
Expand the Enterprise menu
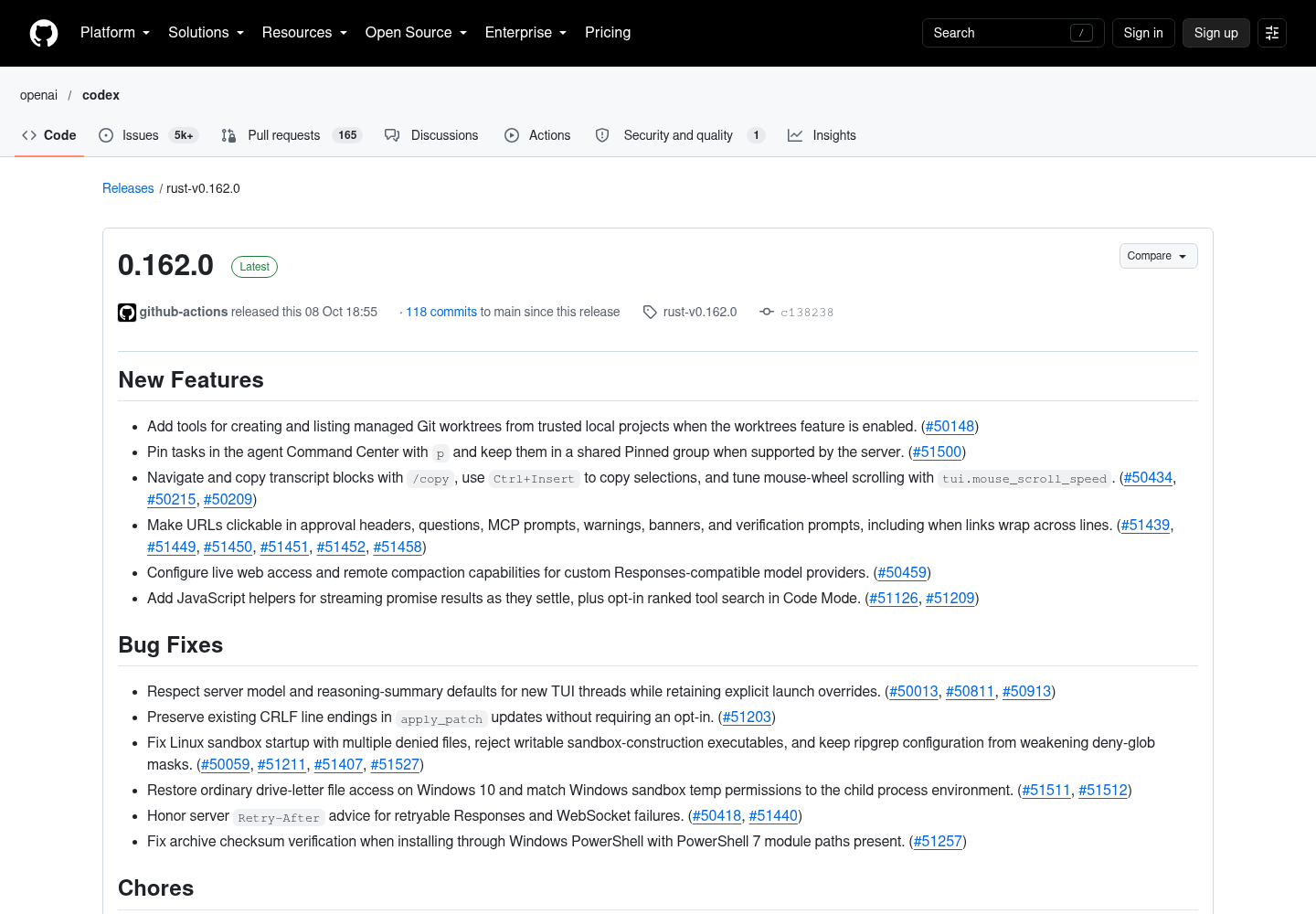click(525, 33)
